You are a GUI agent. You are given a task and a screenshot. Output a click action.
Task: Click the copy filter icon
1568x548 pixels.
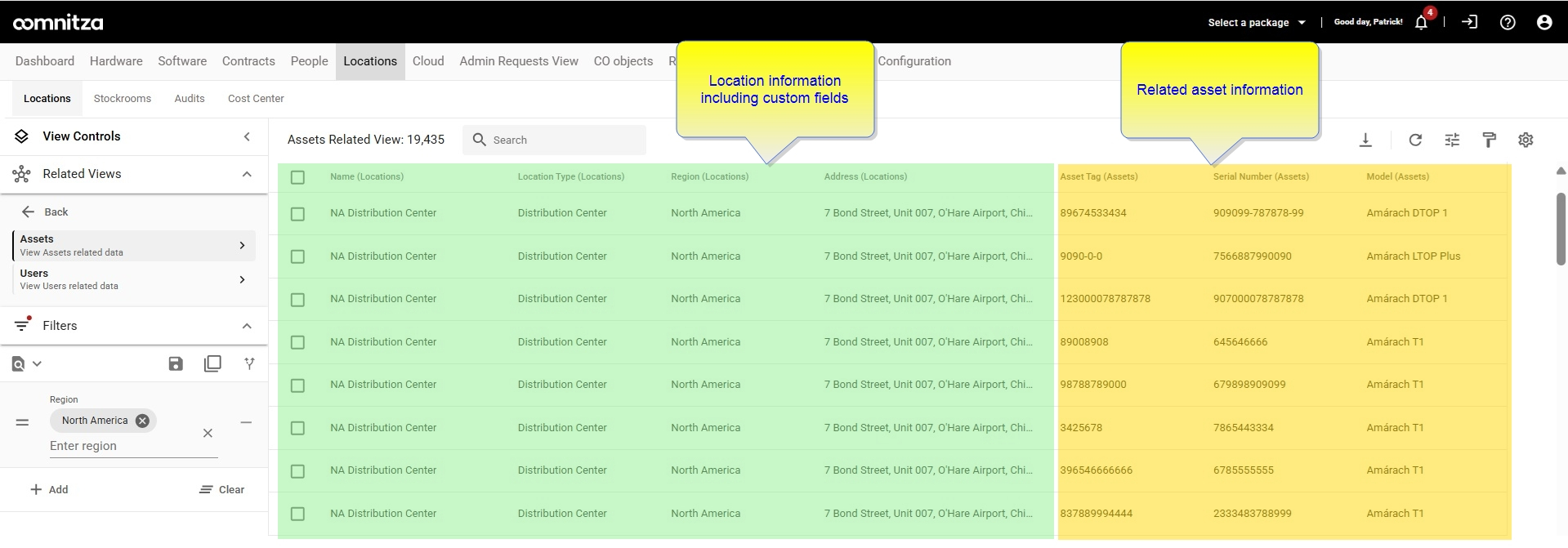[212, 363]
